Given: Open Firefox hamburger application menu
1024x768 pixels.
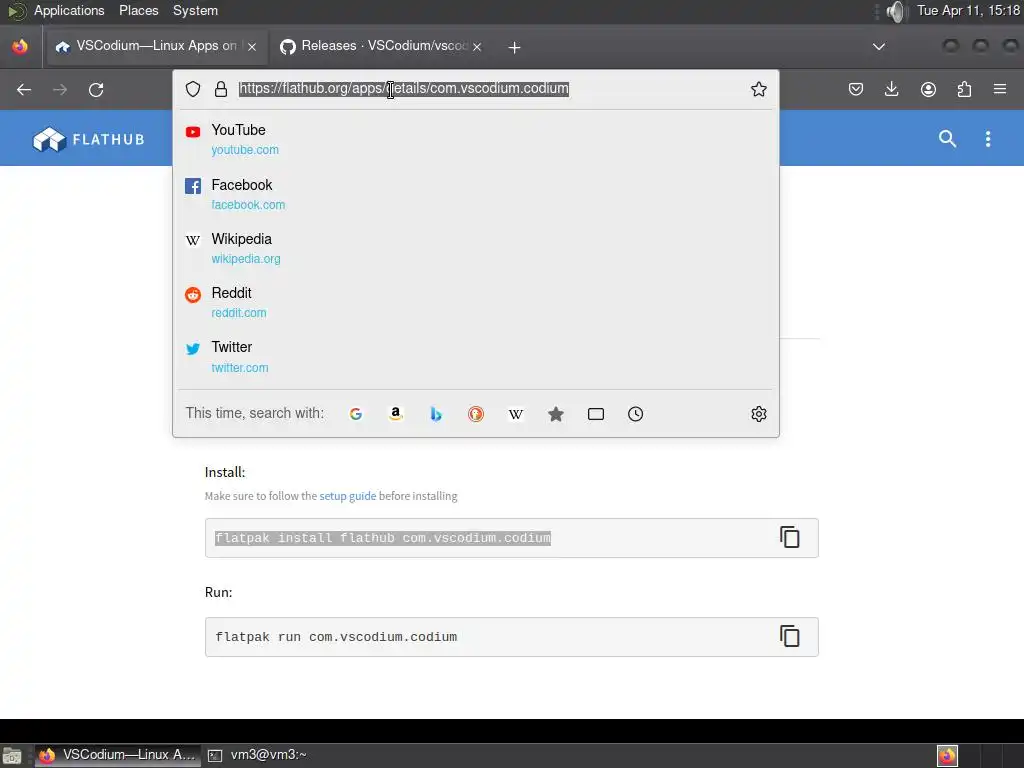Looking at the screenshot, I should click(x=1000, y=89).
